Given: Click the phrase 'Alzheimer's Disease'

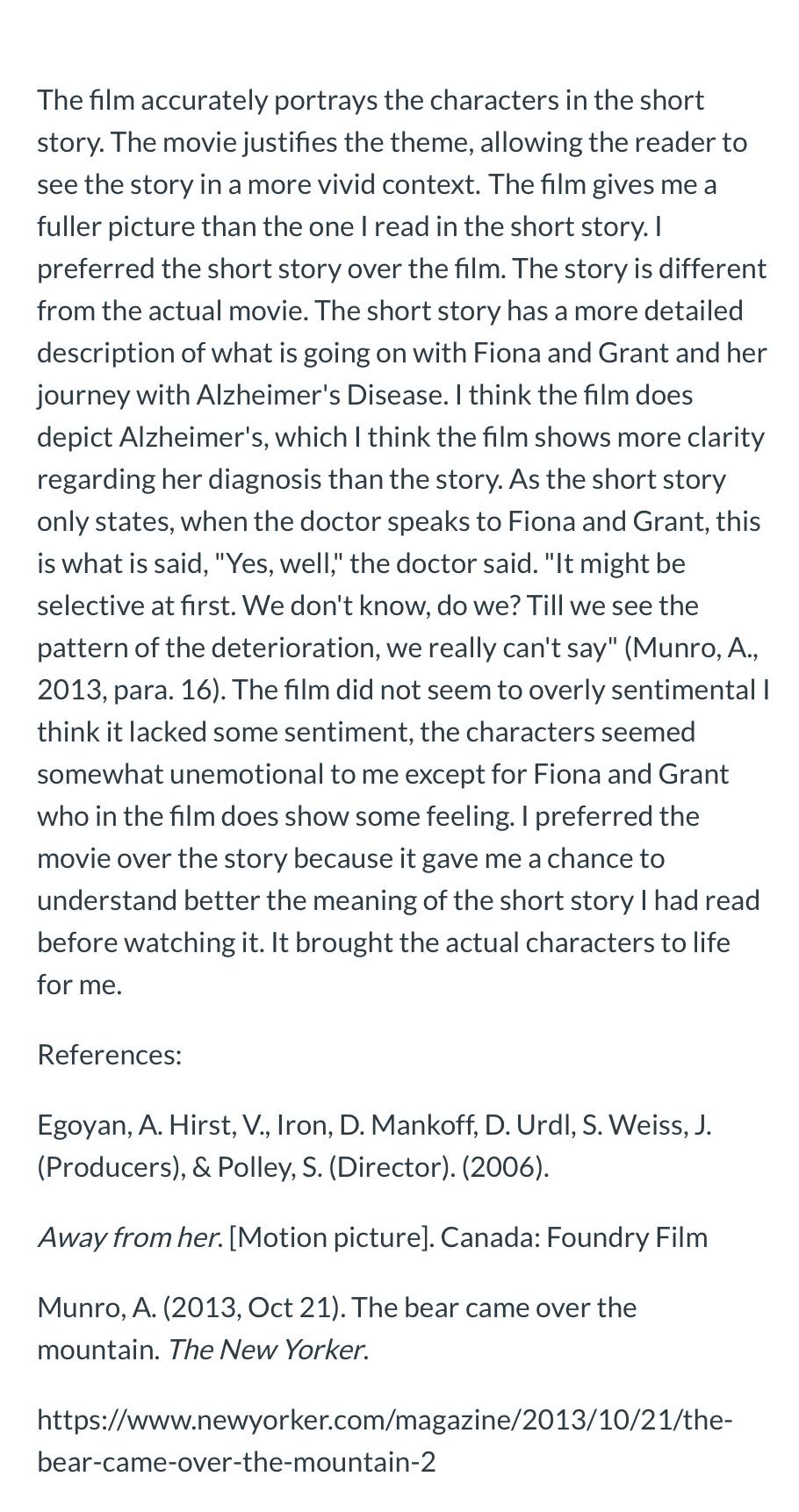Looking at the screenshot, I should [321, 395].
